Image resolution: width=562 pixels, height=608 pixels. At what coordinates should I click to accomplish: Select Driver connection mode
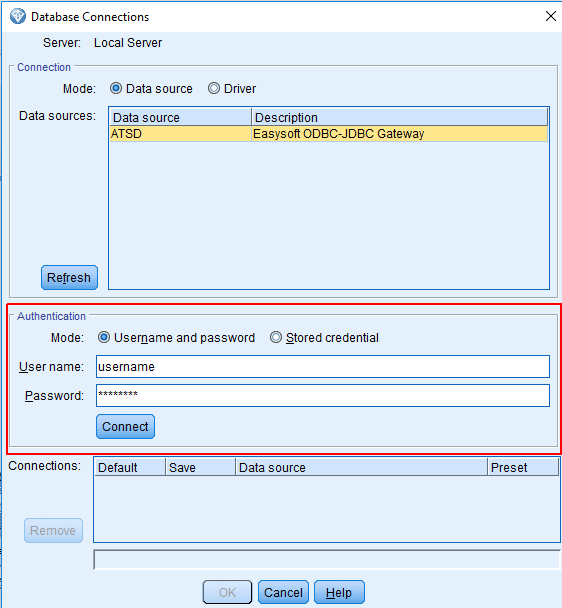tap(214, 88)
